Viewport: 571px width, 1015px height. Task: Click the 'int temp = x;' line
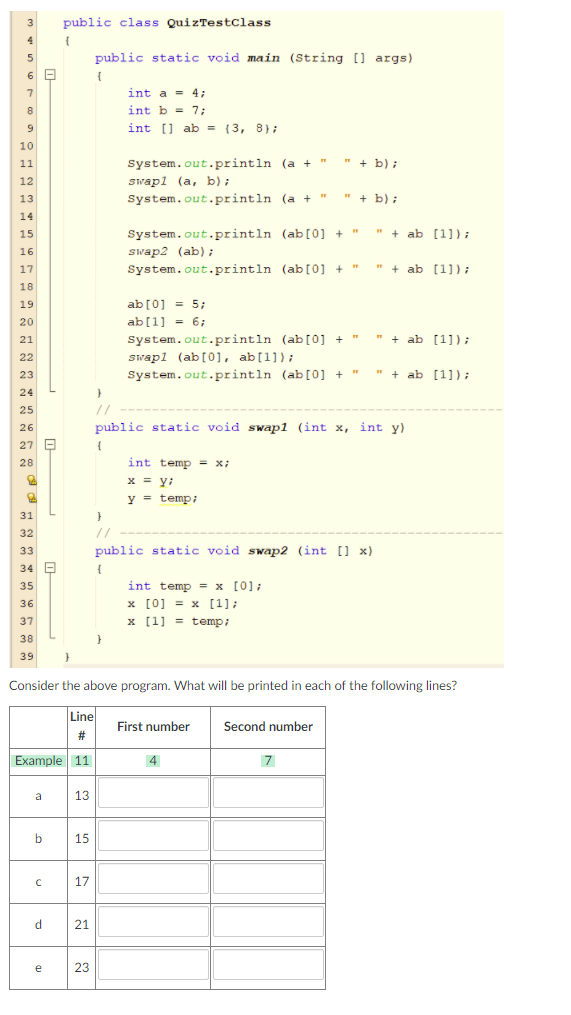179,463
